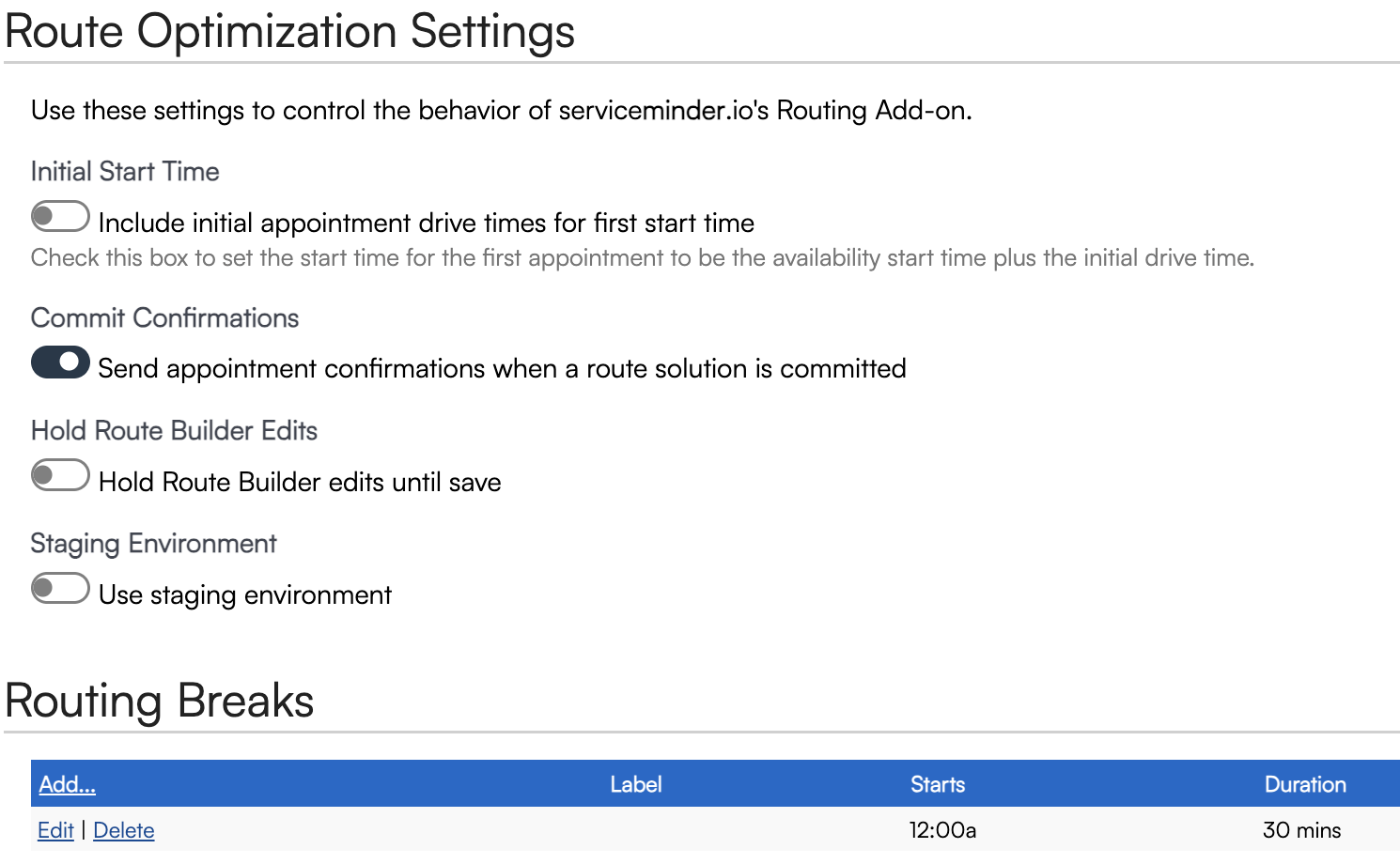Click the Duration column header
1400x864 pixels.
tap(1304, 784)
